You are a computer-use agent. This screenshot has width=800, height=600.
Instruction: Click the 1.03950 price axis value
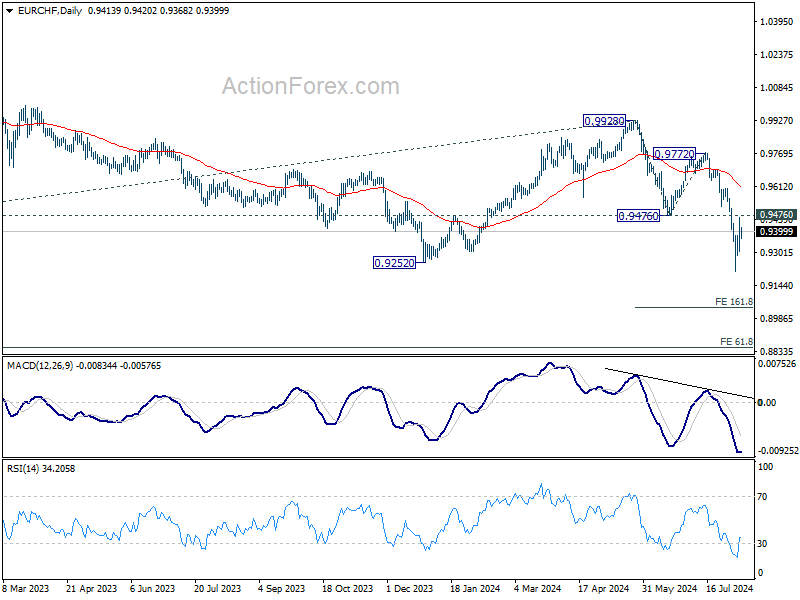click(x=777, y=21)
